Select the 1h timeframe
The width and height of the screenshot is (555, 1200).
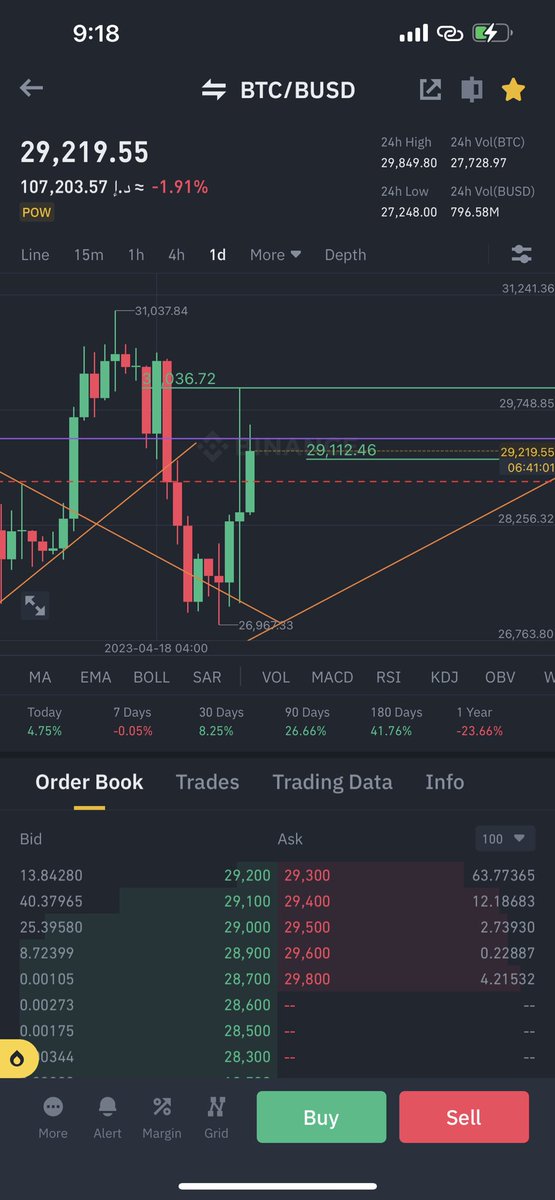point(136,255)
